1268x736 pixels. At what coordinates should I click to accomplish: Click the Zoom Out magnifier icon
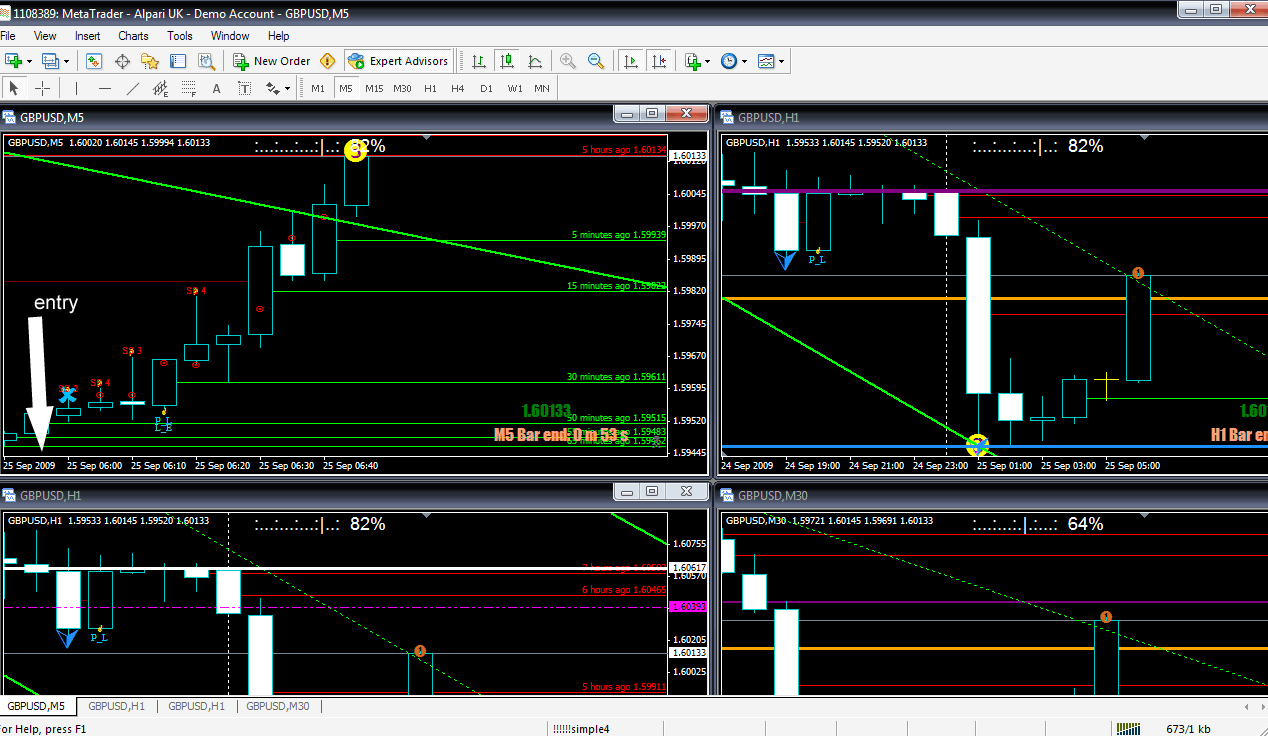(x=596, y=61)
